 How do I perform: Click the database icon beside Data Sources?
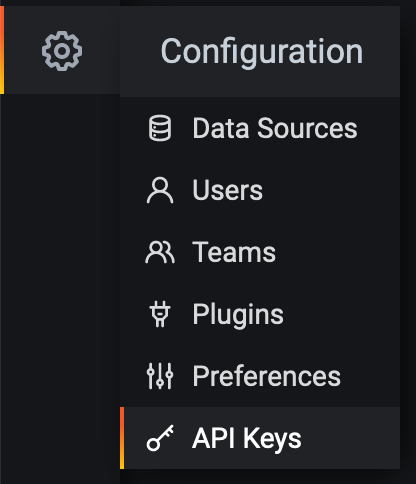coord(160,128)
